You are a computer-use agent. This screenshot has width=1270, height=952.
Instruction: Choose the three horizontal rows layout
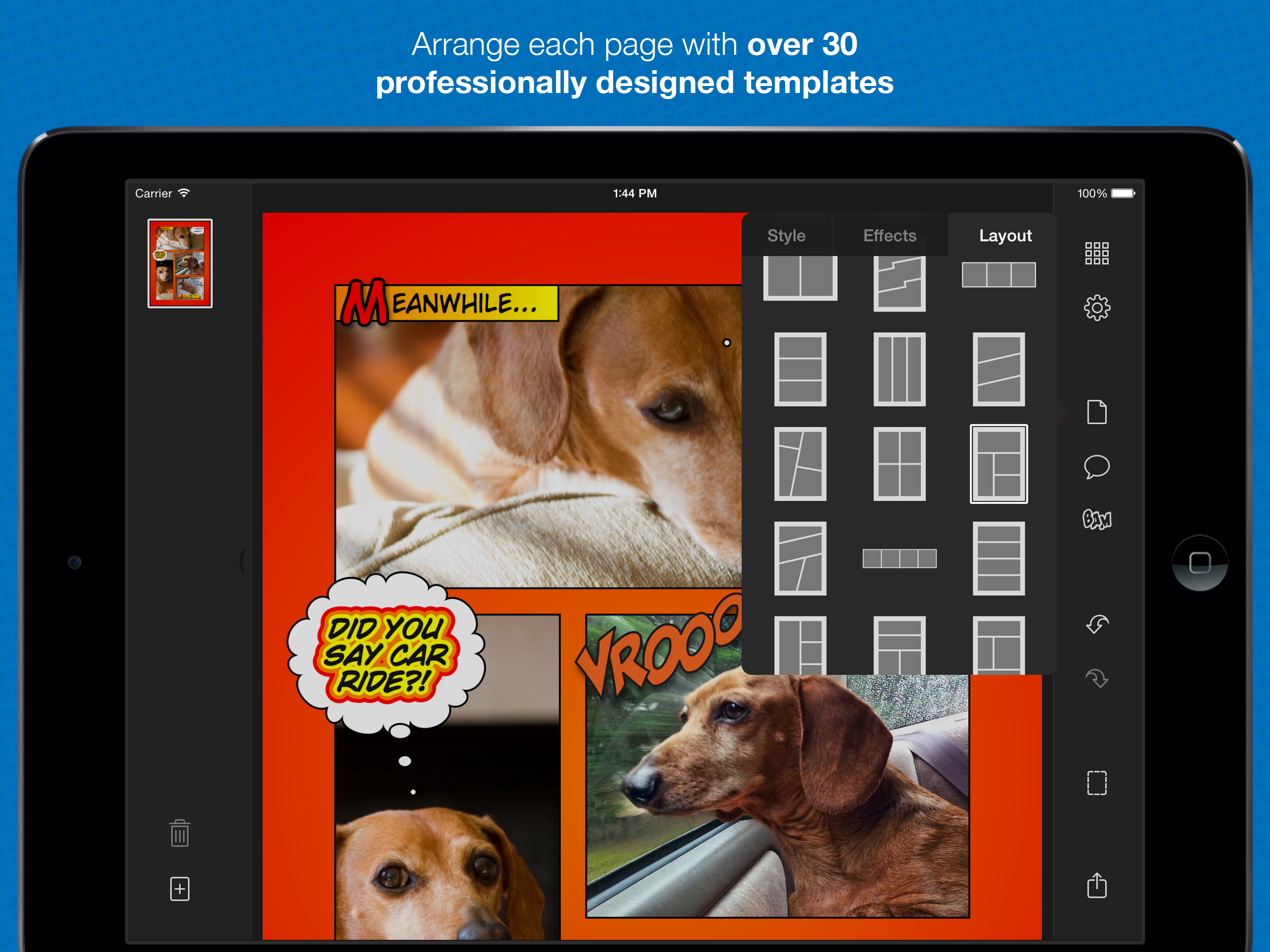pyautogui.click(x=800, y=369)
